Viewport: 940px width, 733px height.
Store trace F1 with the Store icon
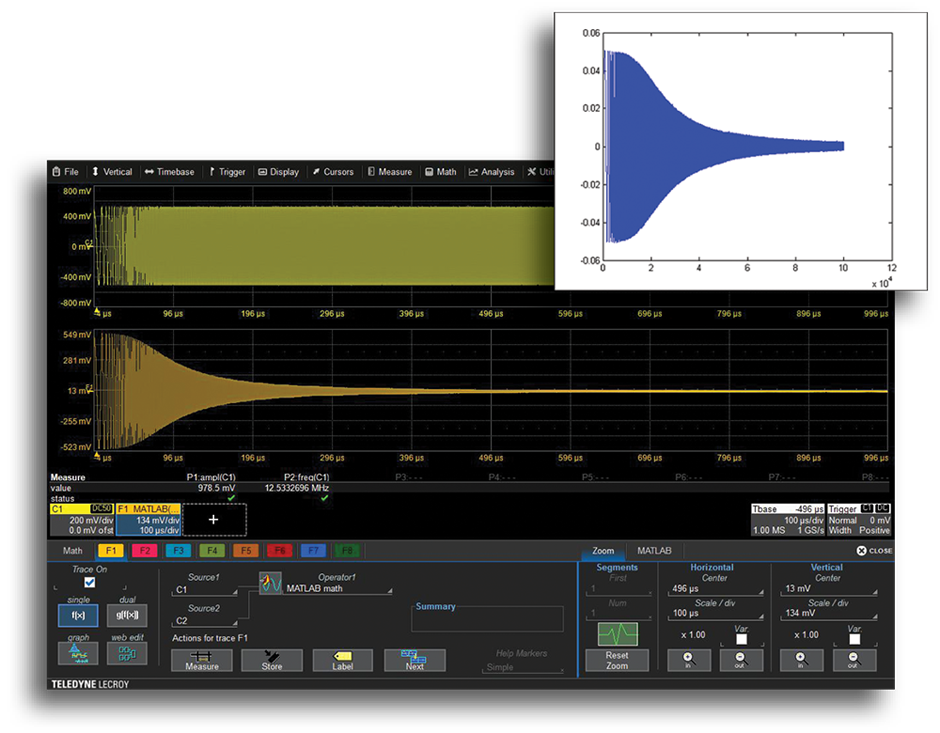click(272, 660)
